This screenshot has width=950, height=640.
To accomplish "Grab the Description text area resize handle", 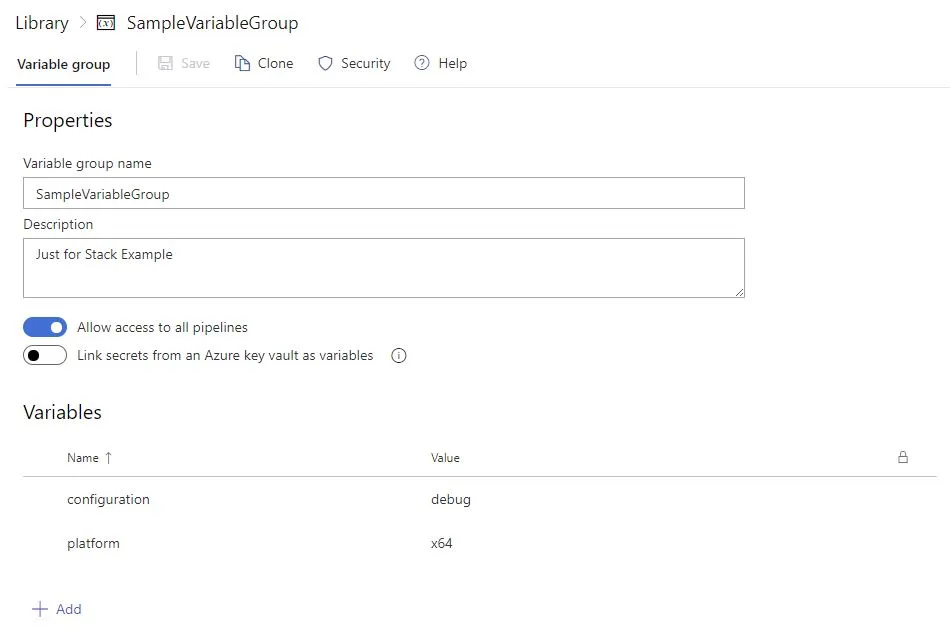I will (739, 292).
